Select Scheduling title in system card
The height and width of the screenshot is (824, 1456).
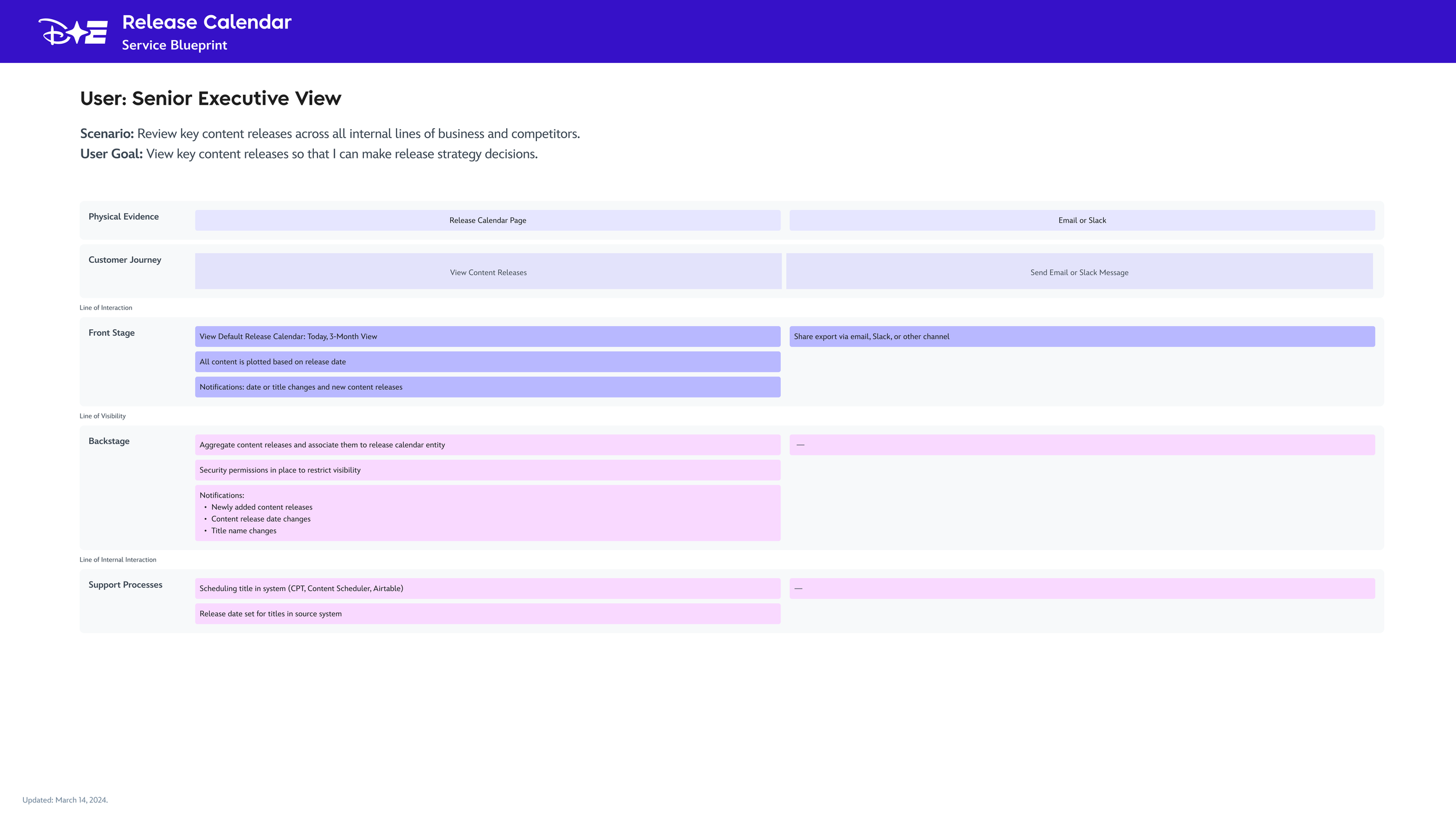(x=487, y=589)
